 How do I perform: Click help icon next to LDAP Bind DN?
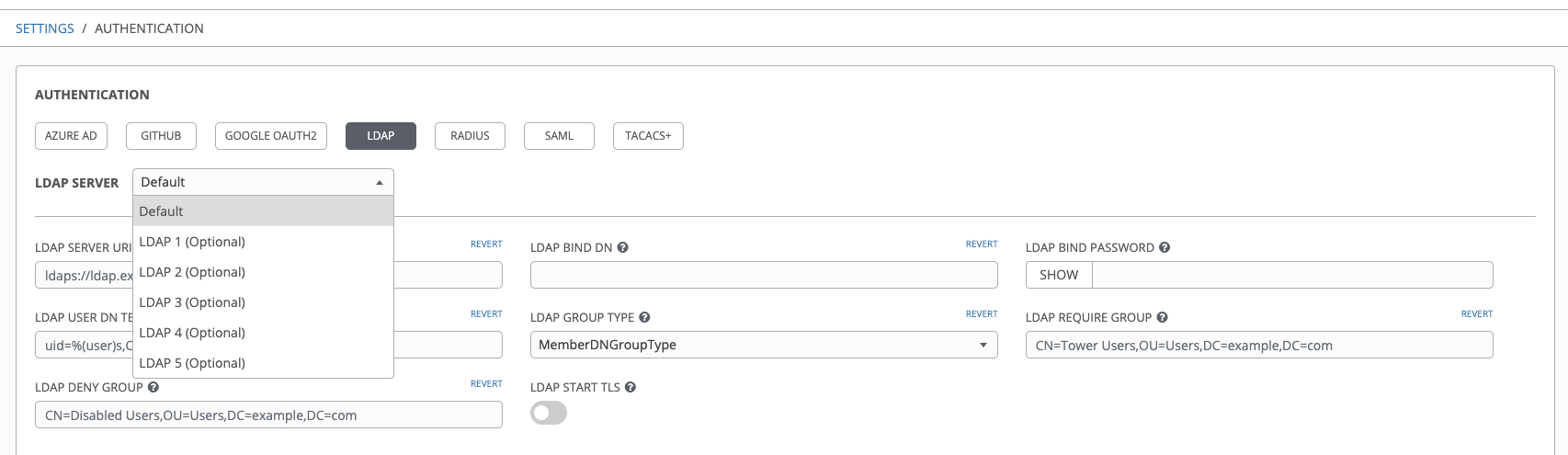point(622,247)
